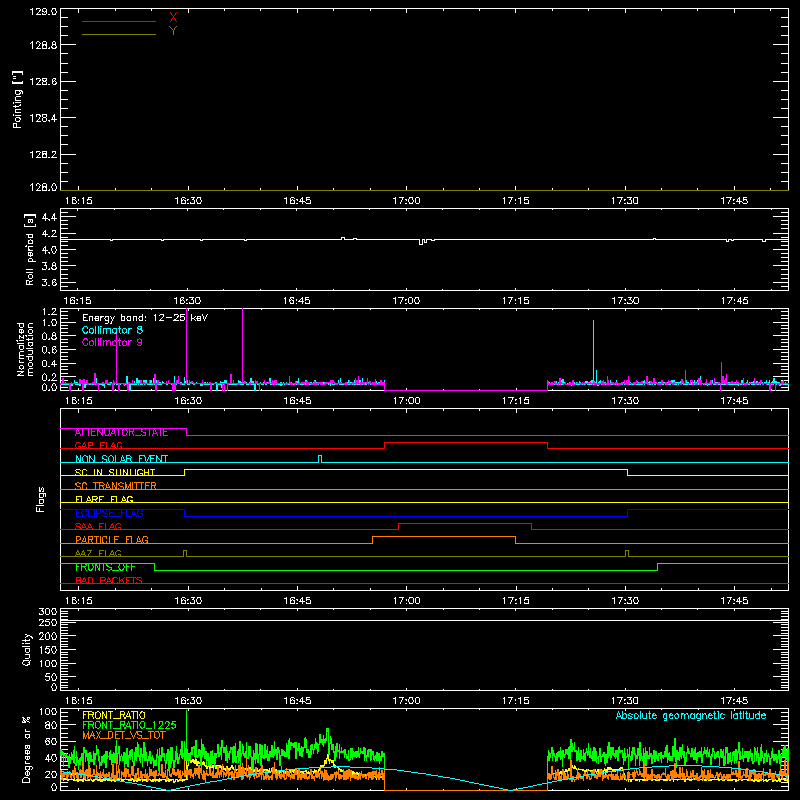This screenshot has width=800, height=800.
Task: Select the red X legend line
Action: tap(119, 21)
